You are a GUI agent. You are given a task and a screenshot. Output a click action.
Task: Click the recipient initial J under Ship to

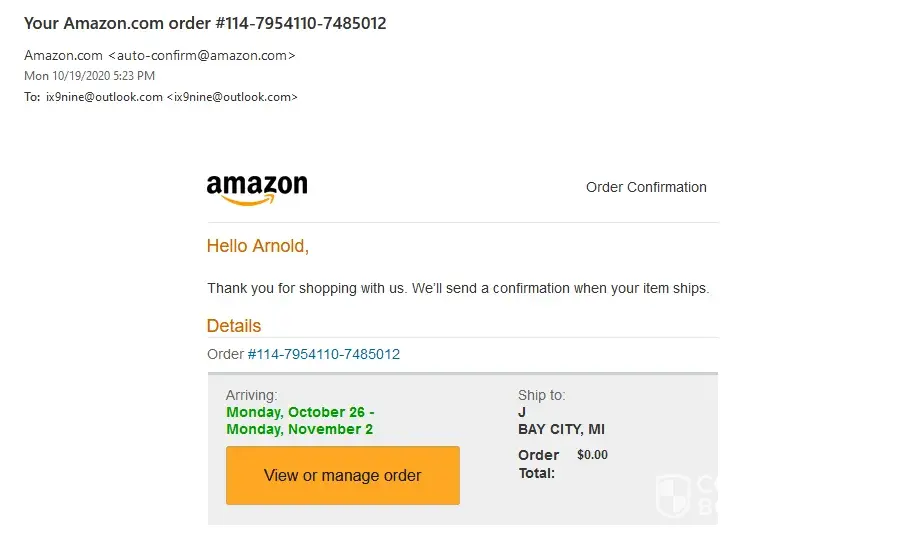[x=522, y=412]
